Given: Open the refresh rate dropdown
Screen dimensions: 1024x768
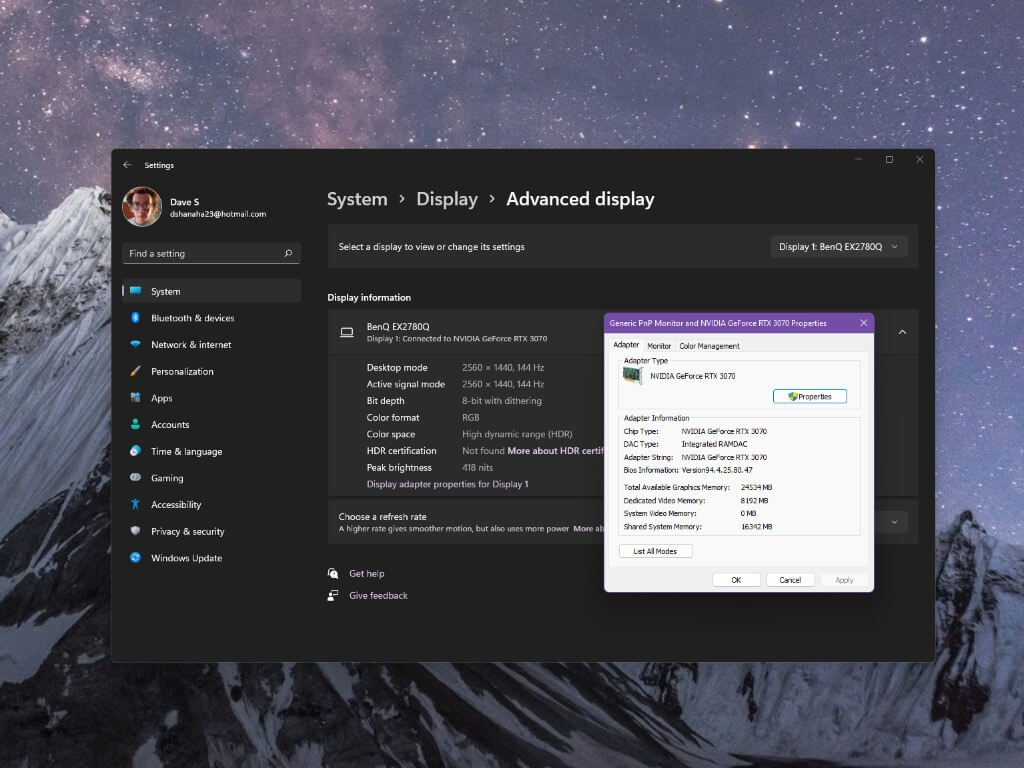Looking at the screenshot, I should pyautogui.click(x=893, y=521).
